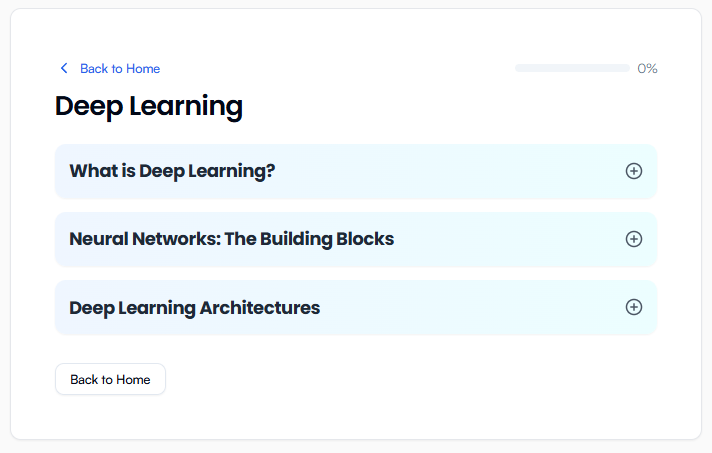The width and height of the screenshot is (712, 453).
Task: Click blank middle area of Architectures row
Action: (470, 307)
